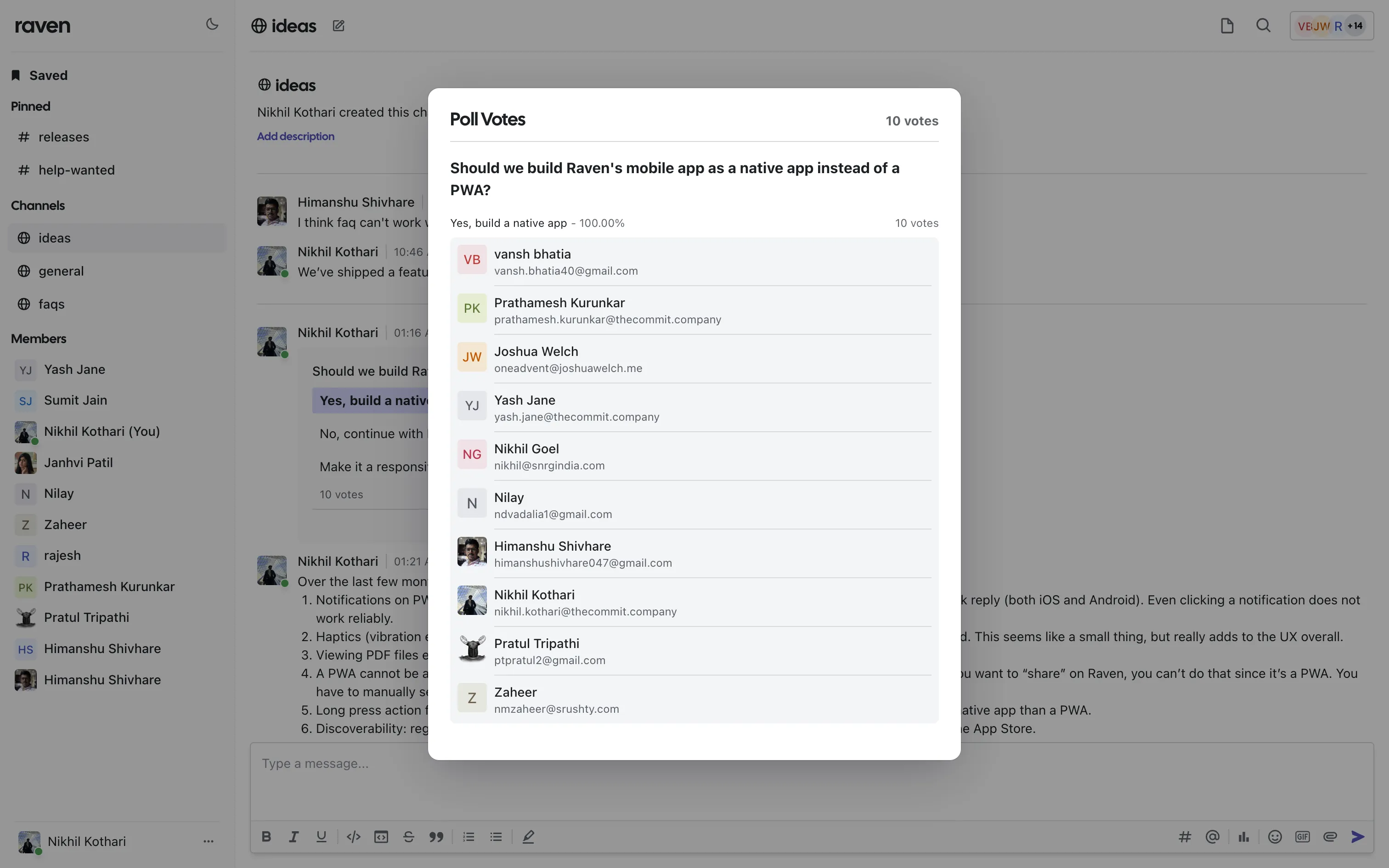The height and width of the screenshot is (868, 1389).
Task: Open options menu next to Nikhil Kothari
Action: pos(209,841)
